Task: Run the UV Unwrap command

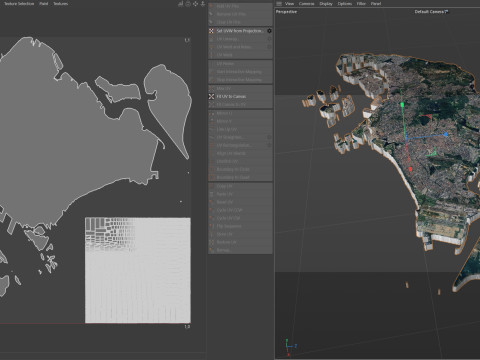Action: tap(240, 39)
